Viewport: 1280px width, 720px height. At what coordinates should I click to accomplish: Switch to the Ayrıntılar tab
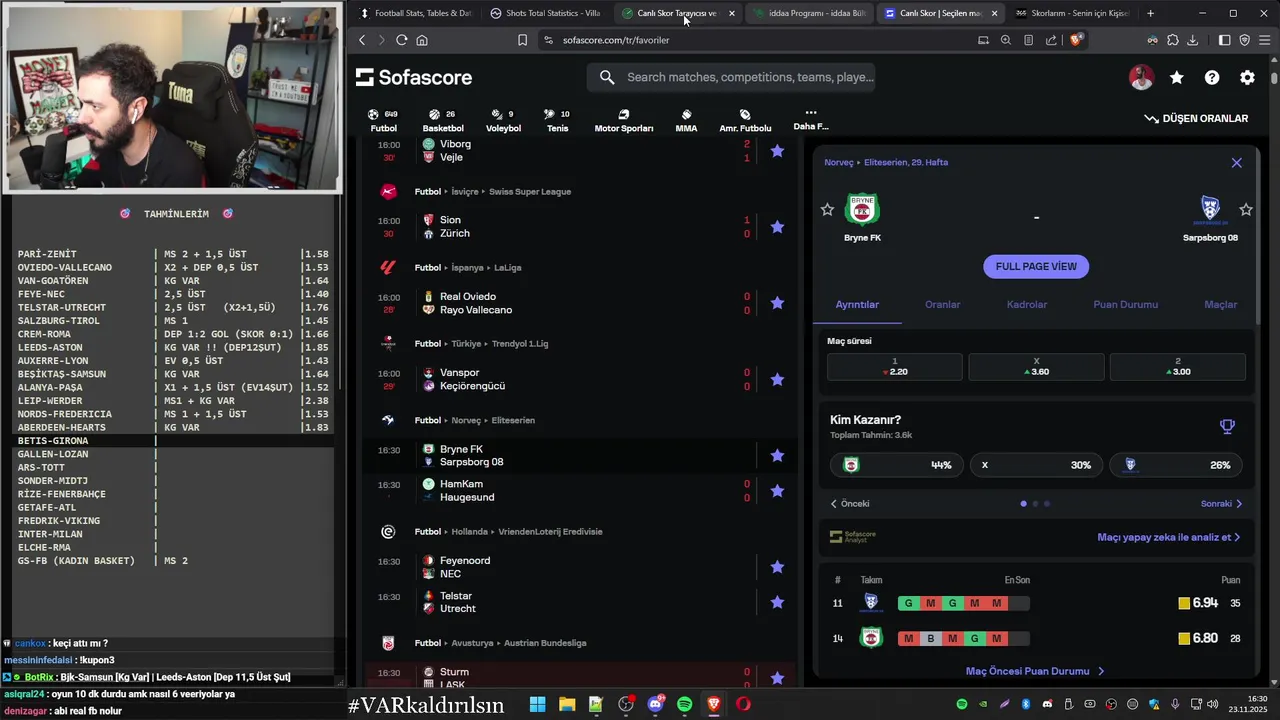(x=857, y=305)
